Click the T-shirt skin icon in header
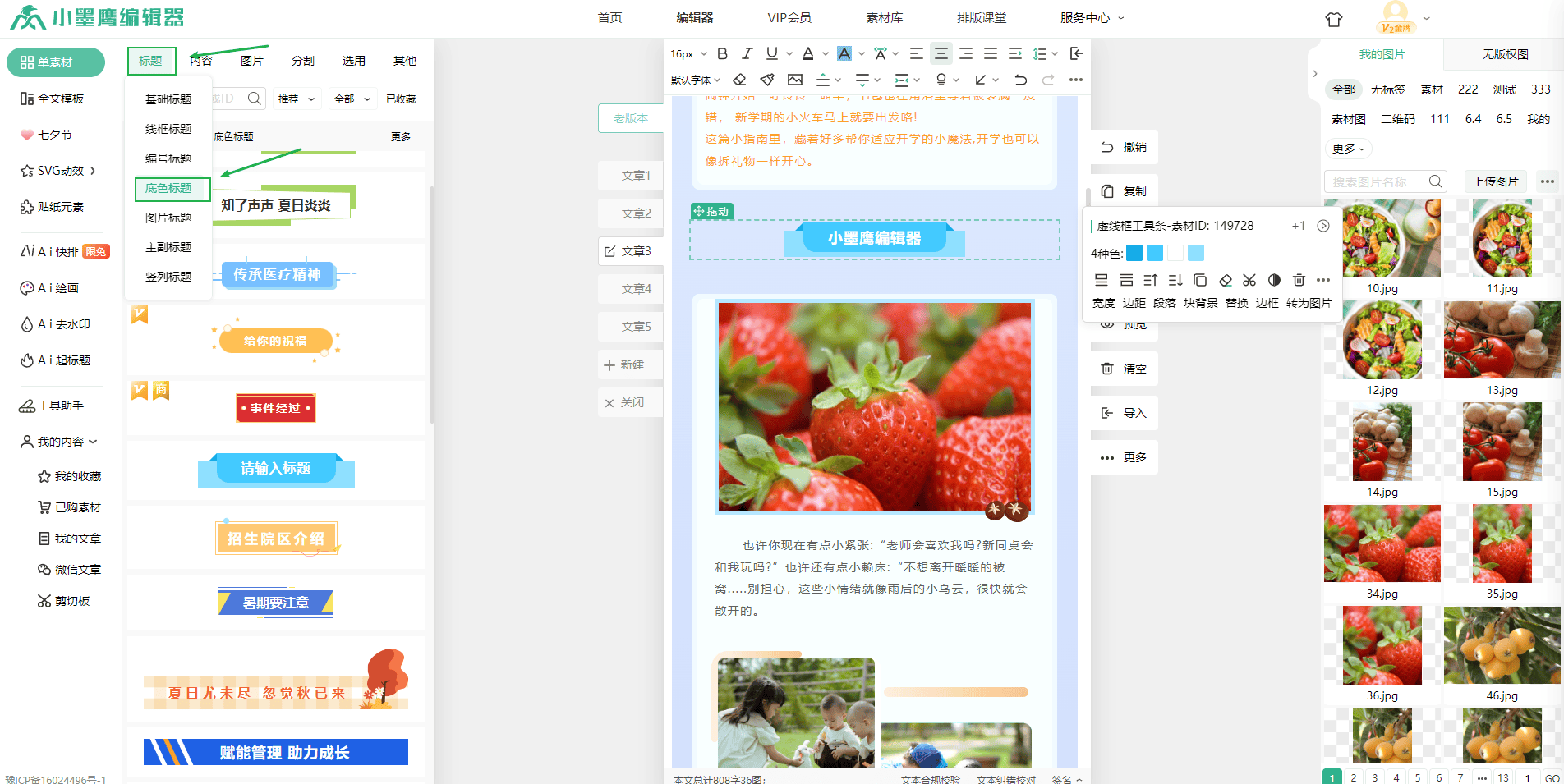Image resolution: width=1564 pixels, height=784 pixels. 1334,19
